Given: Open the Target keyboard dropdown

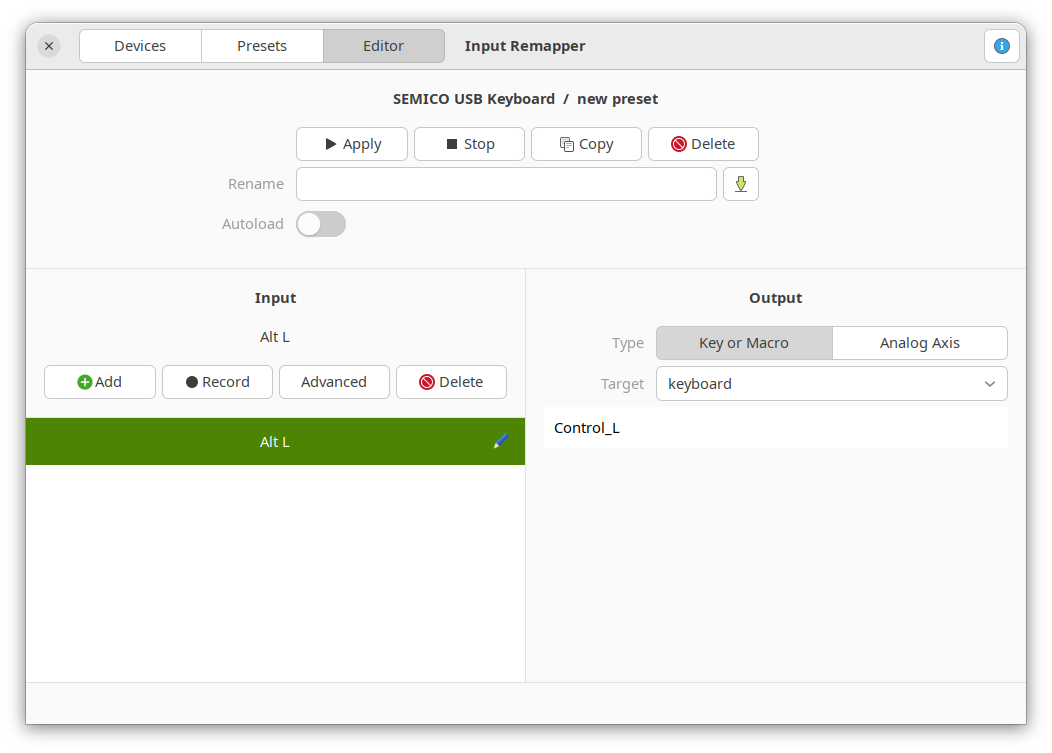Looking at the screenshot, I should 831,384.
